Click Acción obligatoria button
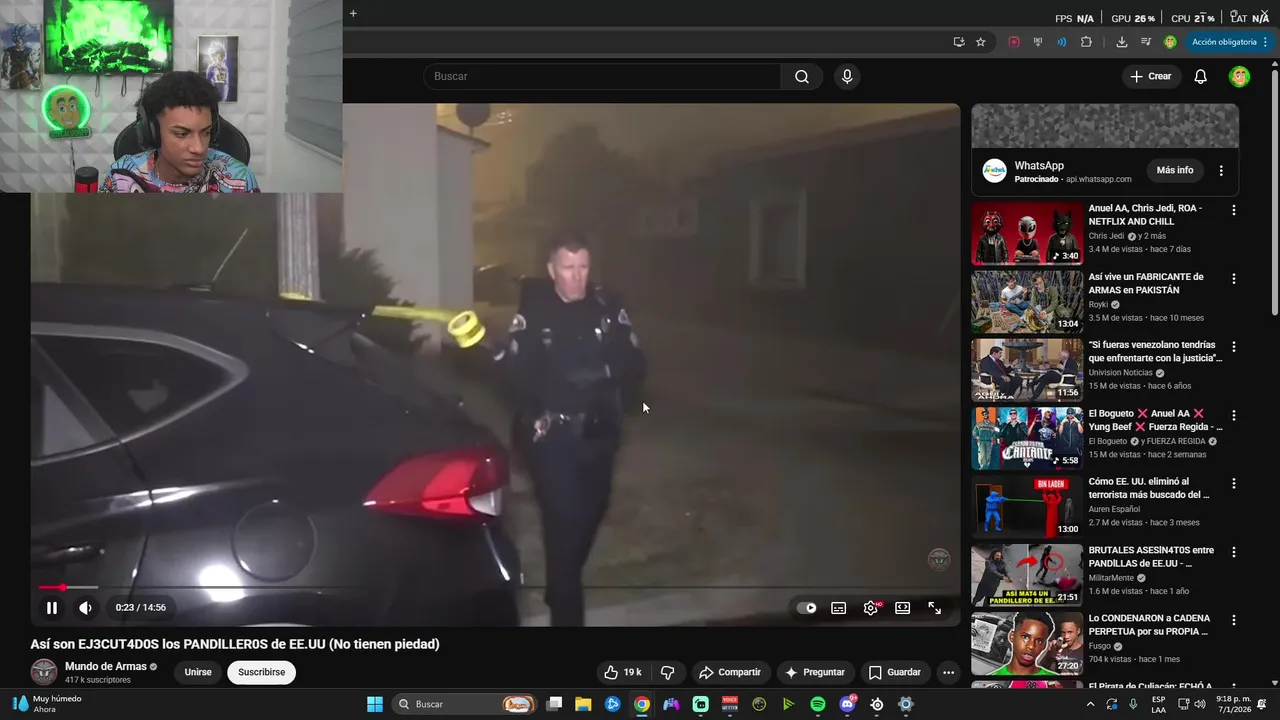The image size is (1280, 720). point(1229,42)
